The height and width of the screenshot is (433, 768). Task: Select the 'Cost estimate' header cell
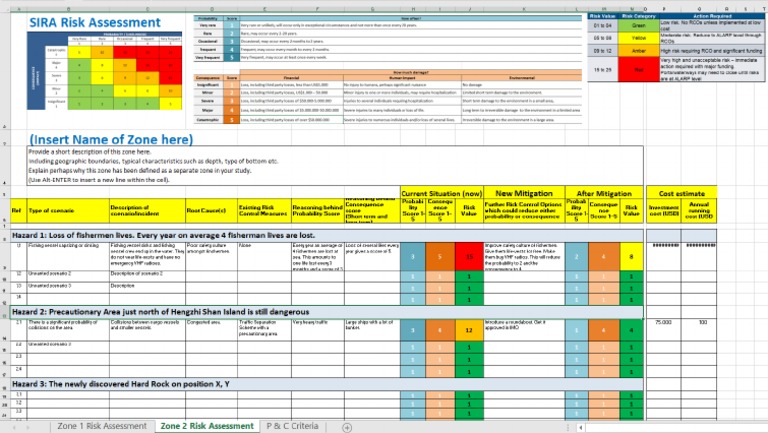click(681, 193)
